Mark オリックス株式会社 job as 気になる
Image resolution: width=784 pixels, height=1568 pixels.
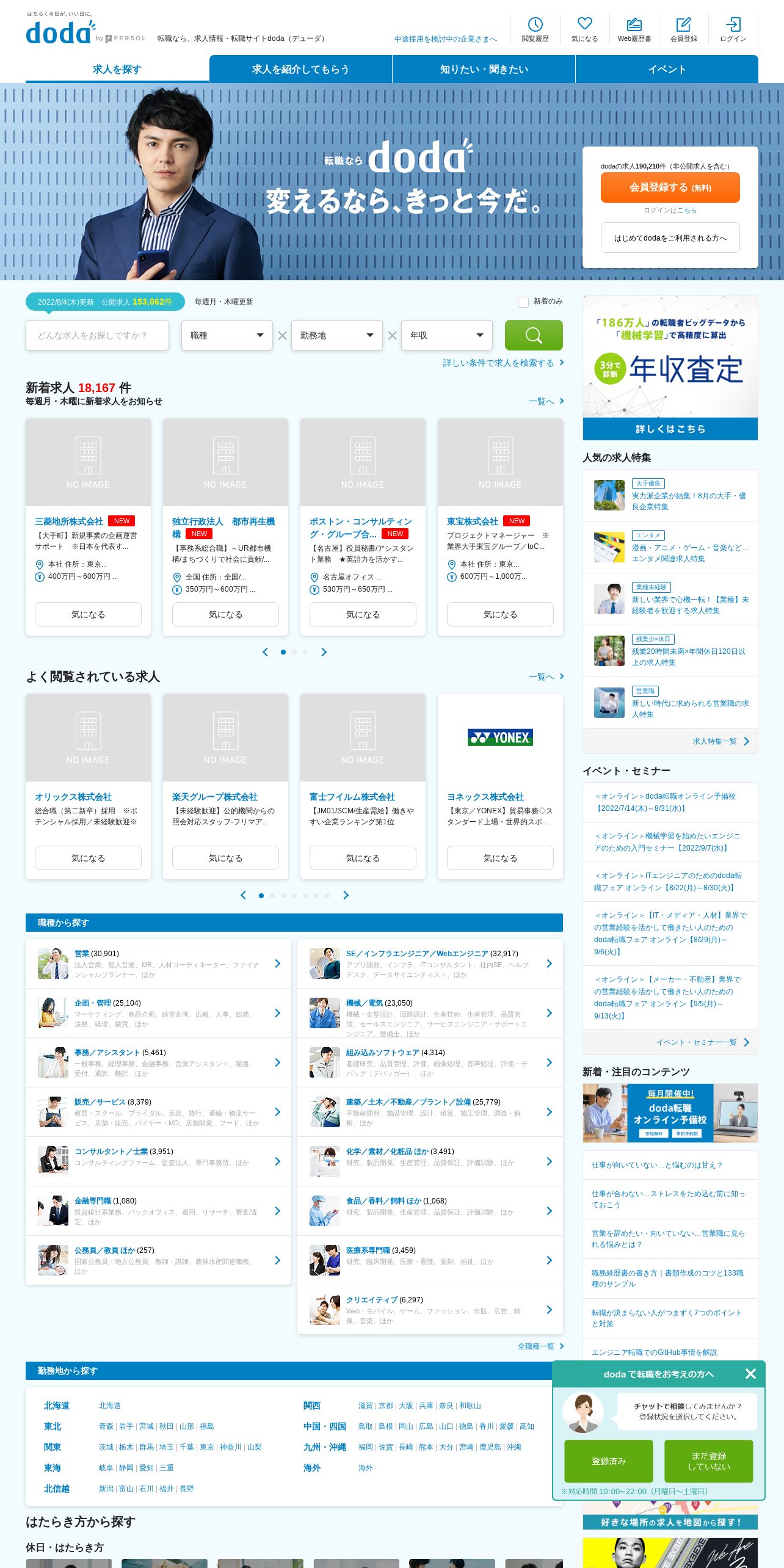(88, 858)
